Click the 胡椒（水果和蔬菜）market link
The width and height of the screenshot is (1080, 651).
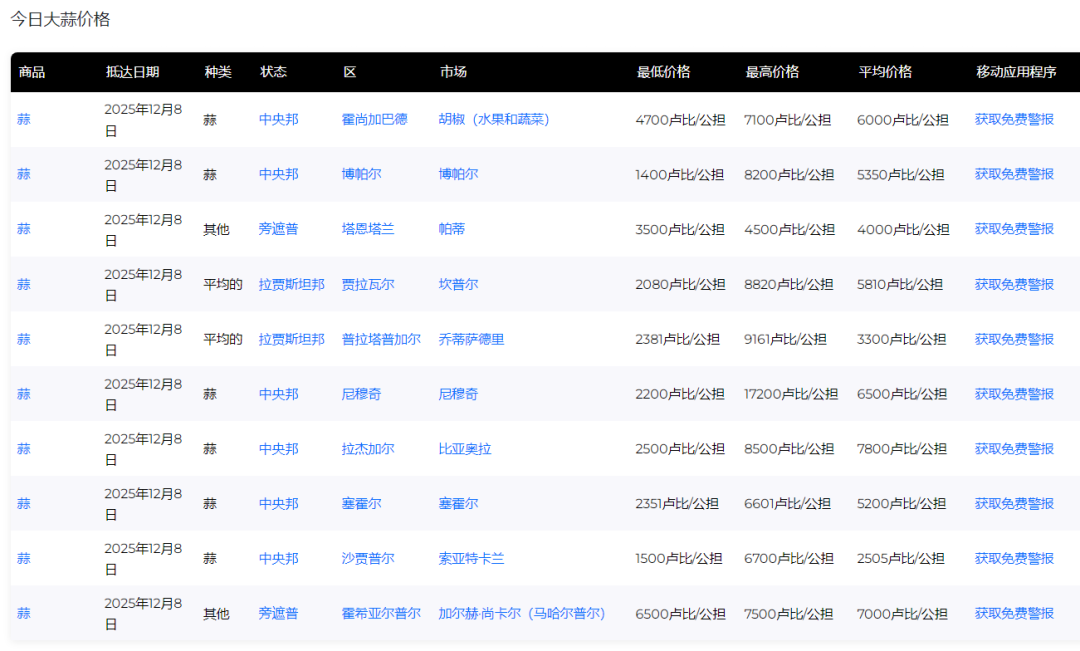click(x=494, y=120)
